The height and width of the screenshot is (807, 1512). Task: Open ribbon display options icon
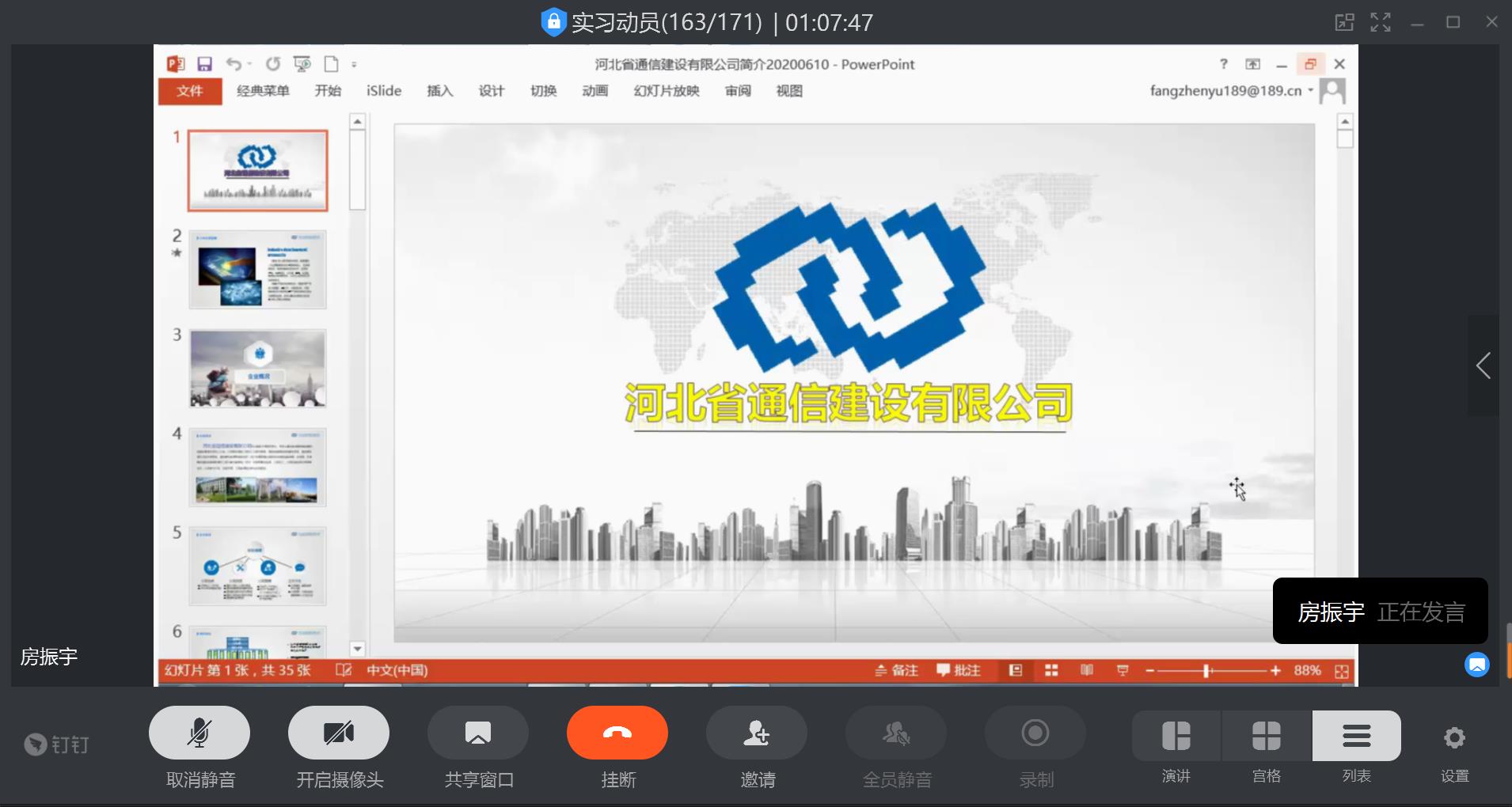(1252, 64)
